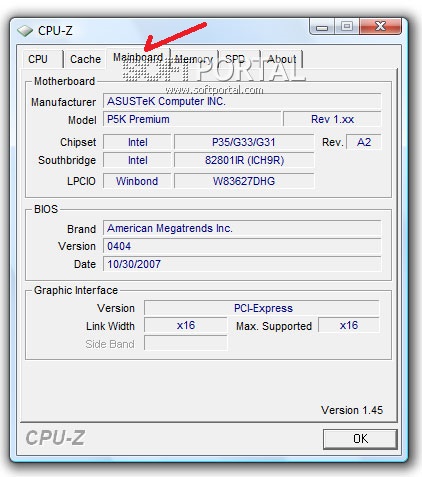Minimize the CPU-Z window
Screen dimensions: 422x477
click(x=322, y=27)
